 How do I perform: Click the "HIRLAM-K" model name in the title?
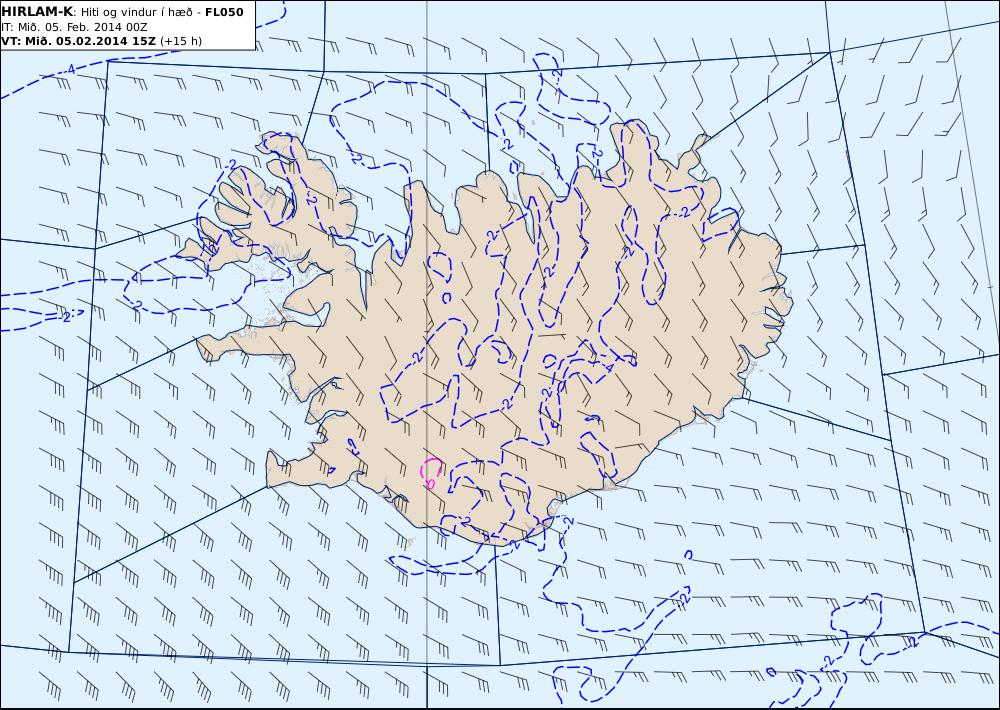click(37, 12)
